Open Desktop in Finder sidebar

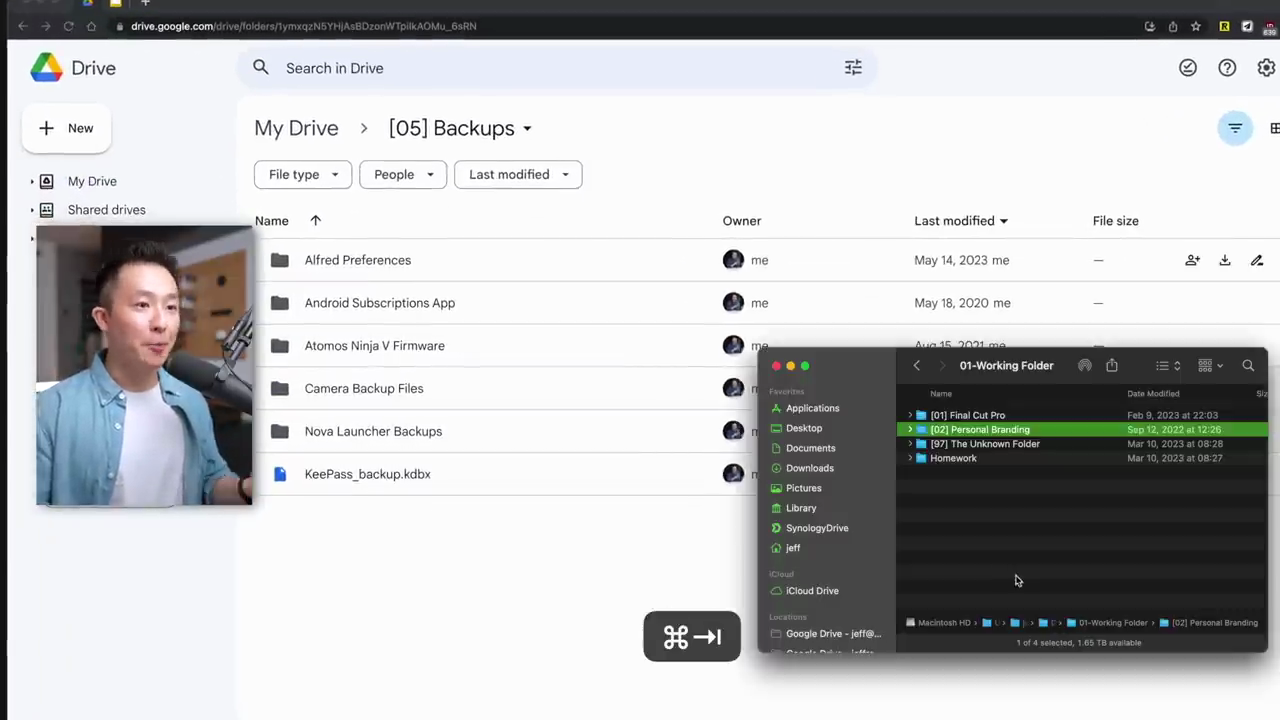click(796, 428)
